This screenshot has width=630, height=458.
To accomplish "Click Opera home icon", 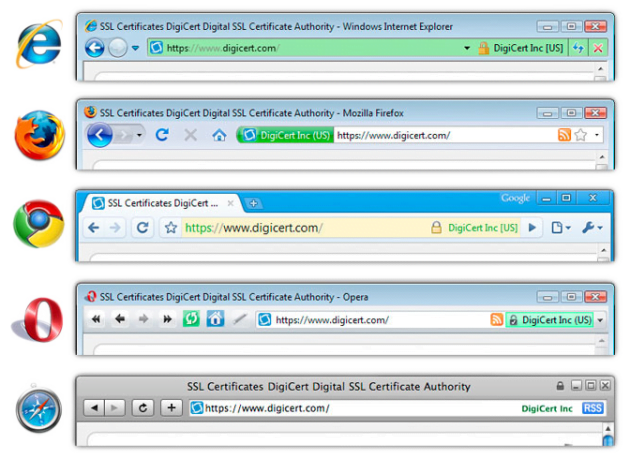I will 215,319.
